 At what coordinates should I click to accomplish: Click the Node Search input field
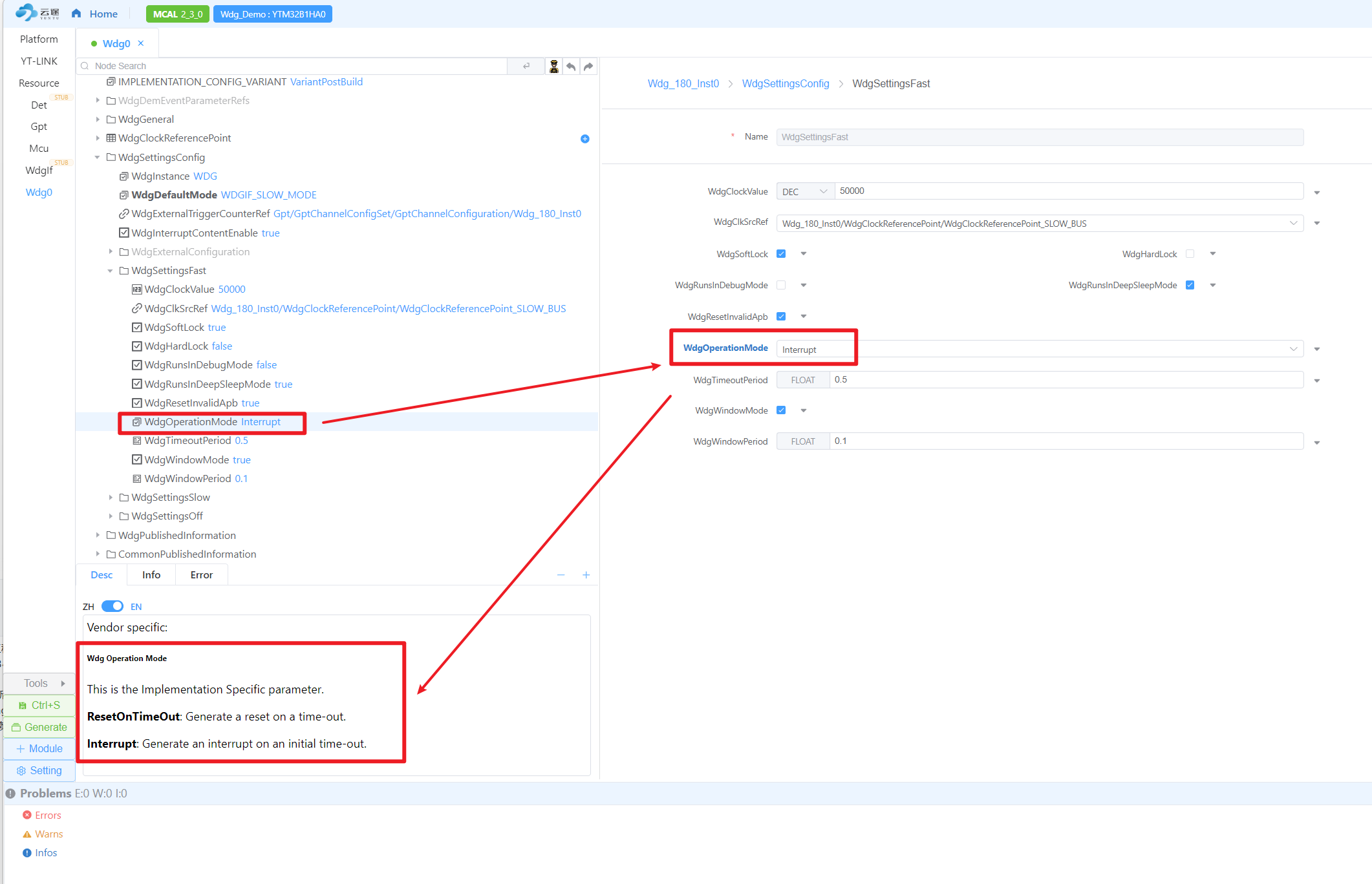coord(297,66)
